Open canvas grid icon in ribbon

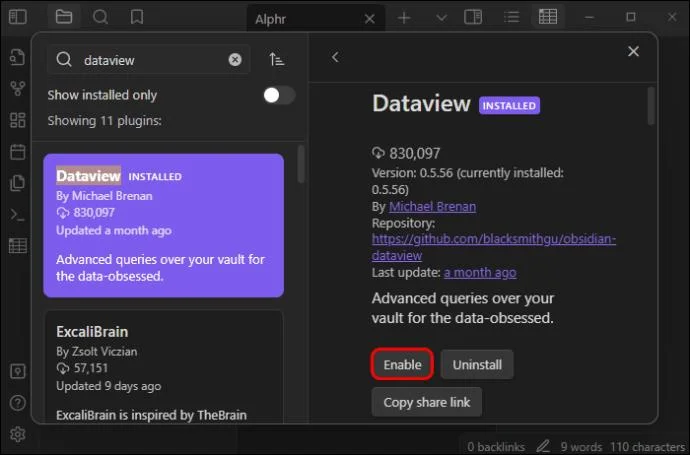pos(18,120)
